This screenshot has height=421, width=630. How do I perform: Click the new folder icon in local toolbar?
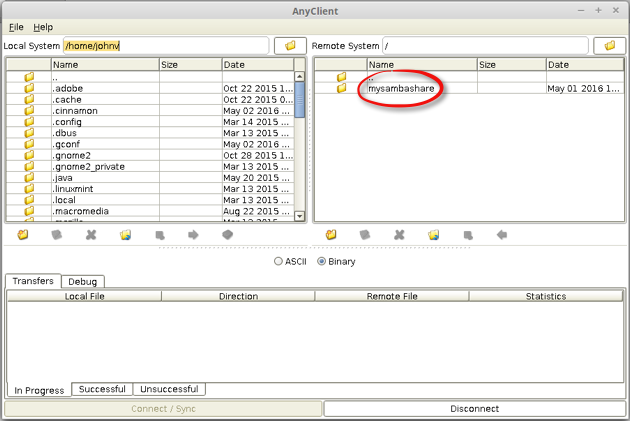coord(23,235)
